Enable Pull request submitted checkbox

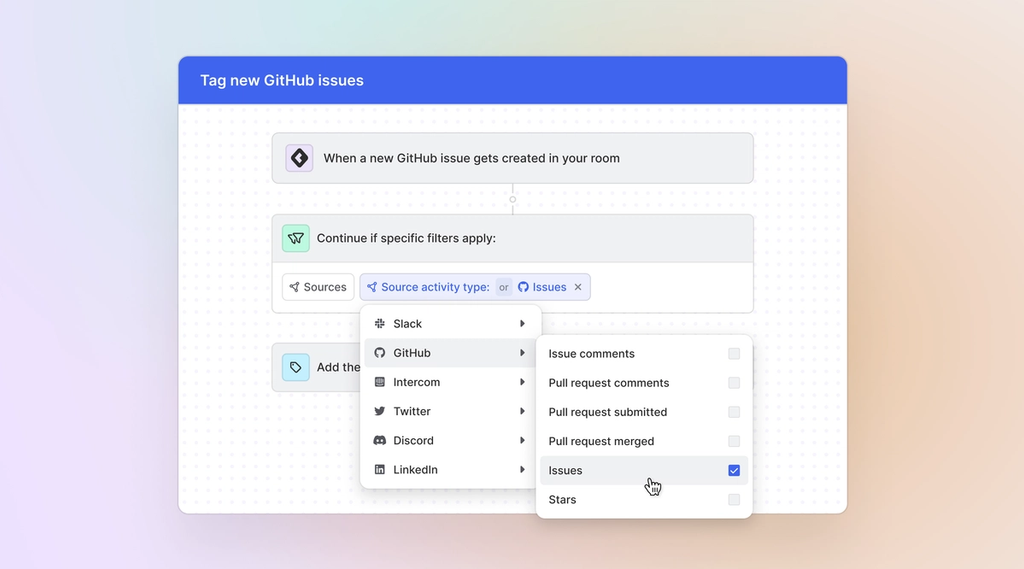click(x=734, y=412)
